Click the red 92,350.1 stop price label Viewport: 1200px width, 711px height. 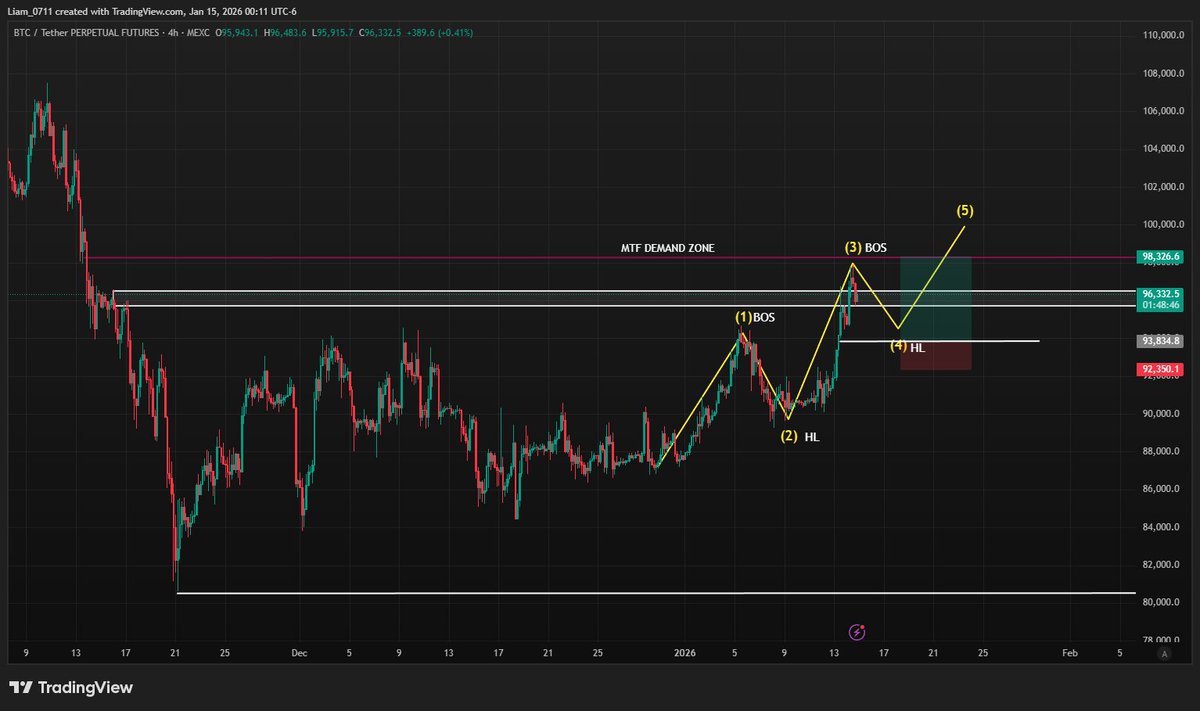pos(1160,369)
